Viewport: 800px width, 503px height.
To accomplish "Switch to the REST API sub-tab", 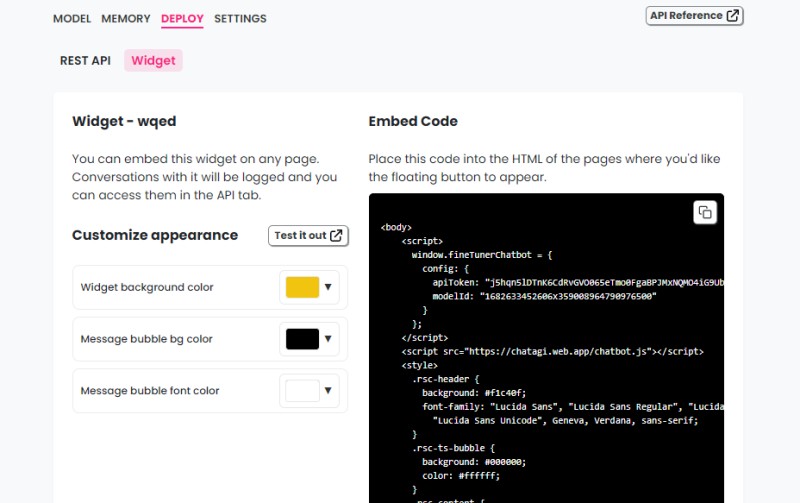I will (85, 61).
